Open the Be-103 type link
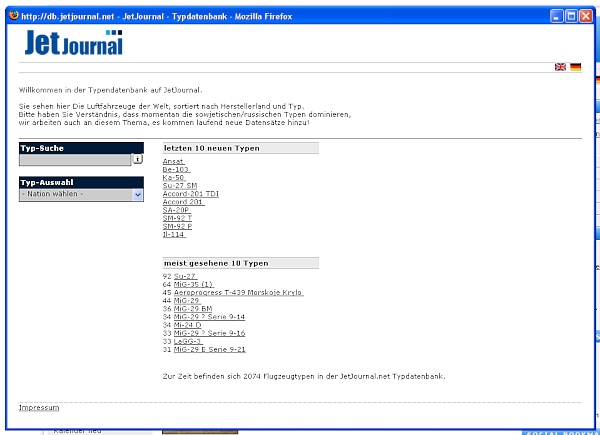 pos(176,169)
